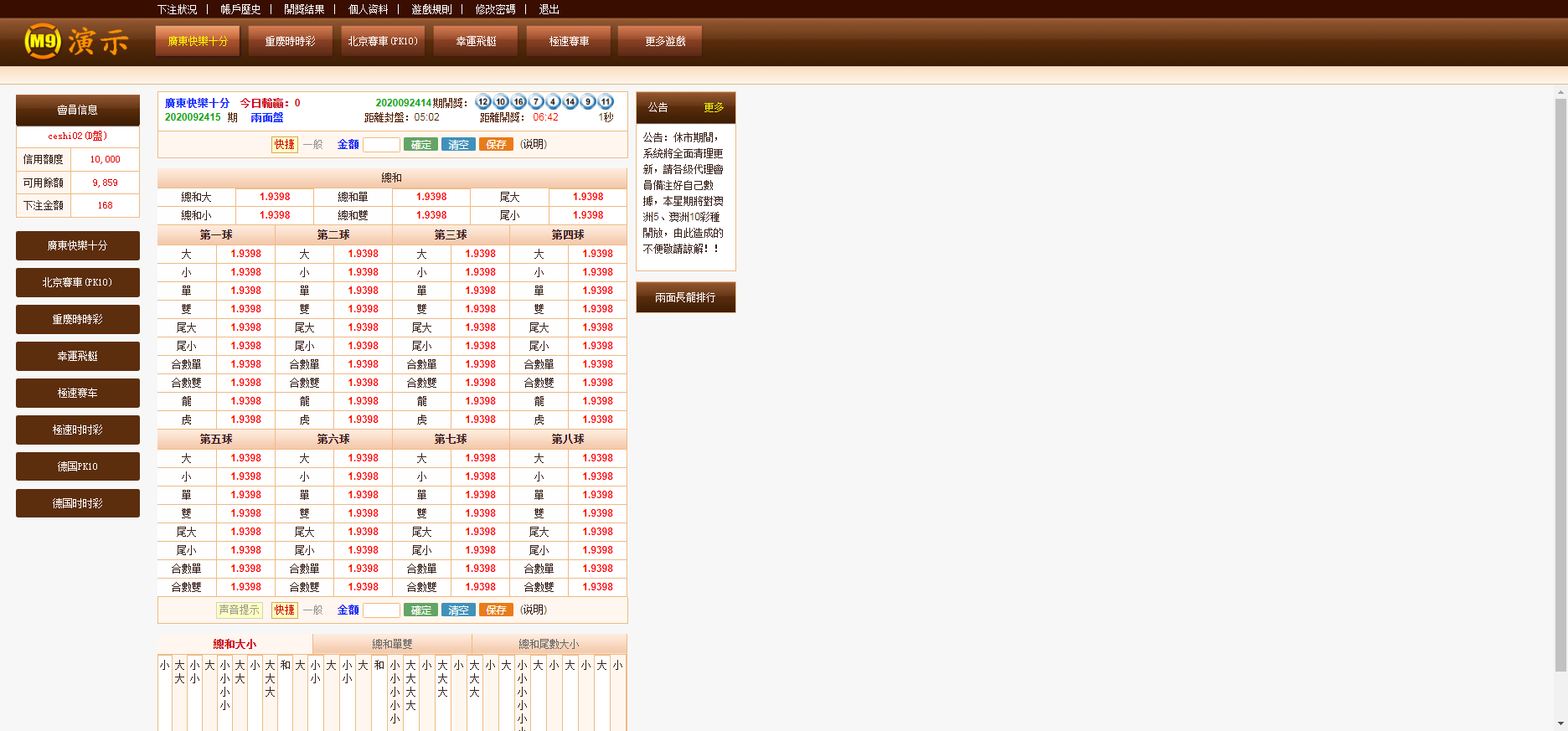Toggle the 声音提示 sound alert option
The height and width of the screenshot is (731, 1568).
[240, 610]
